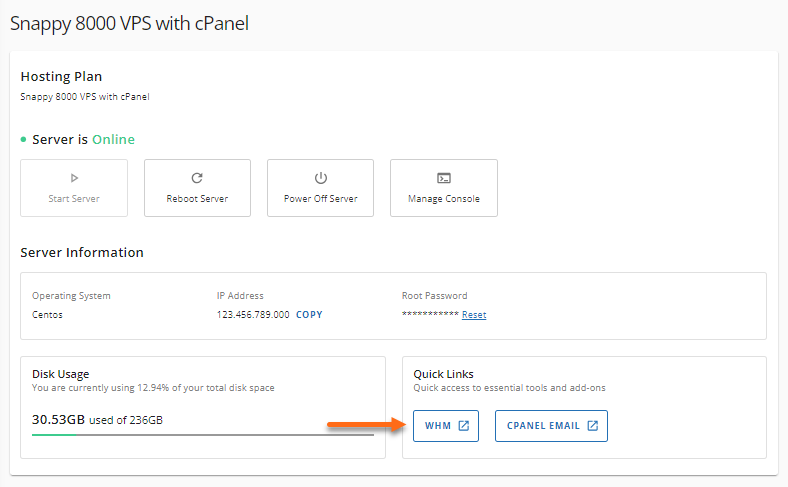Click the Server Information heading

coord(82,252)
